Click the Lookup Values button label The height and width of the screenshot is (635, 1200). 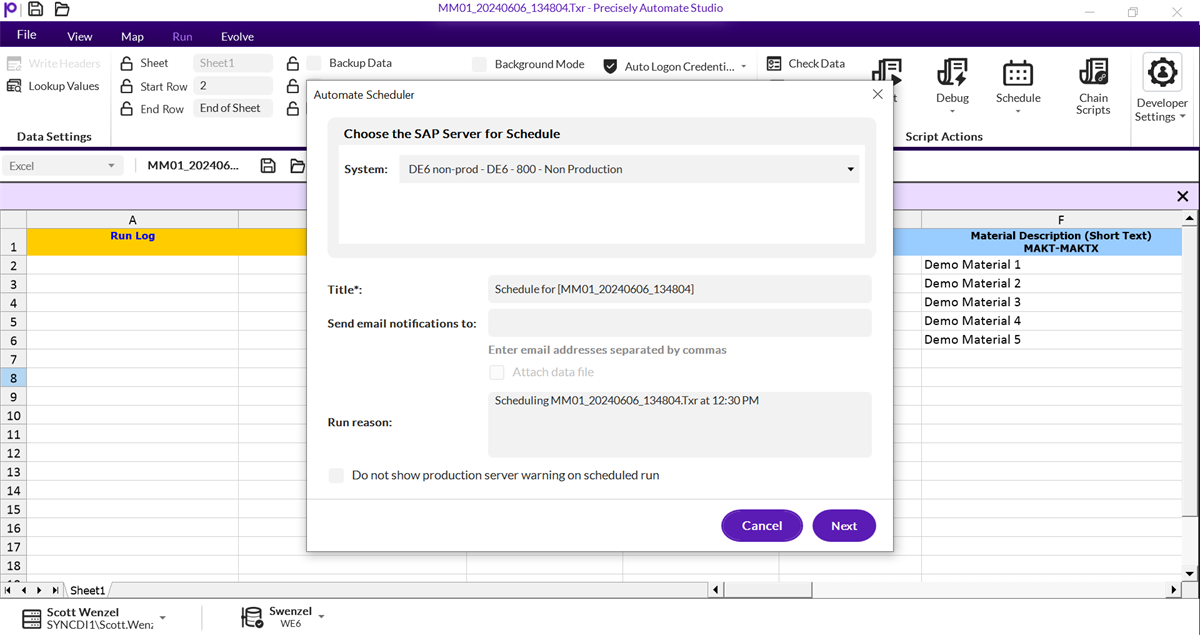tap(64, 86)
